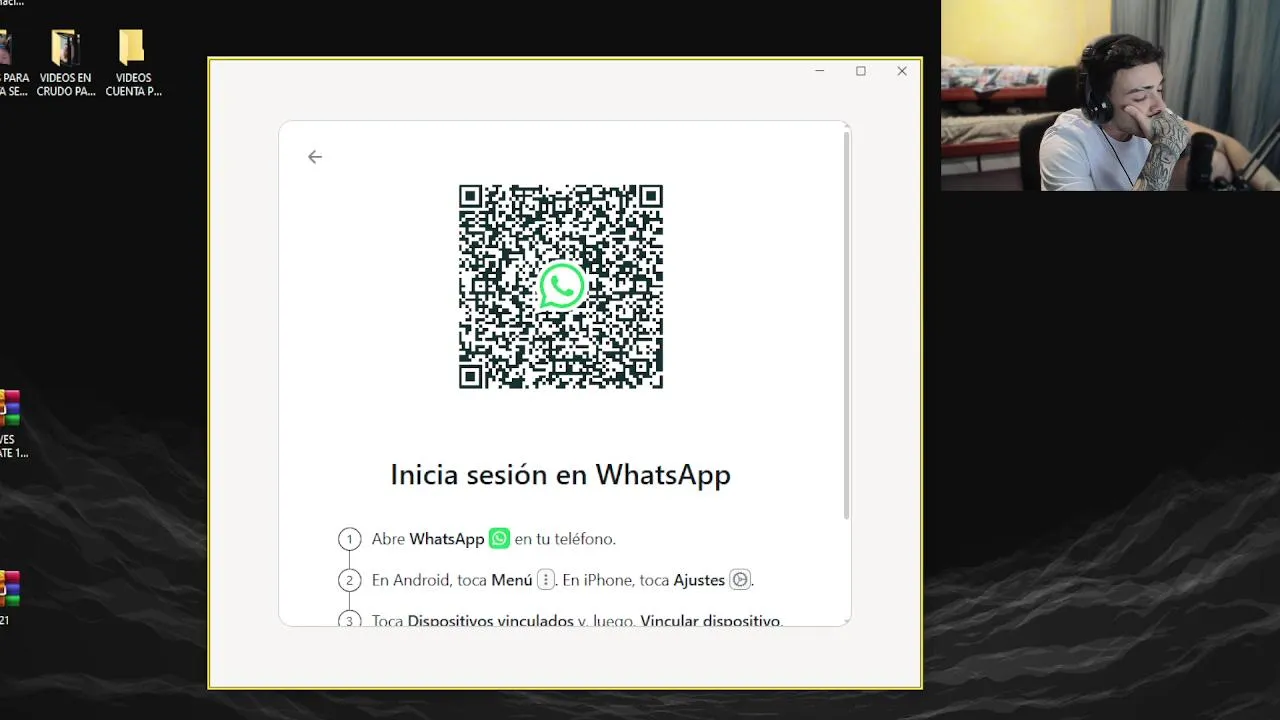Maximize the WhatsApp window
Image resolution: width=1280 pixels, height=720 pixels.
click(x=860, y=71)
